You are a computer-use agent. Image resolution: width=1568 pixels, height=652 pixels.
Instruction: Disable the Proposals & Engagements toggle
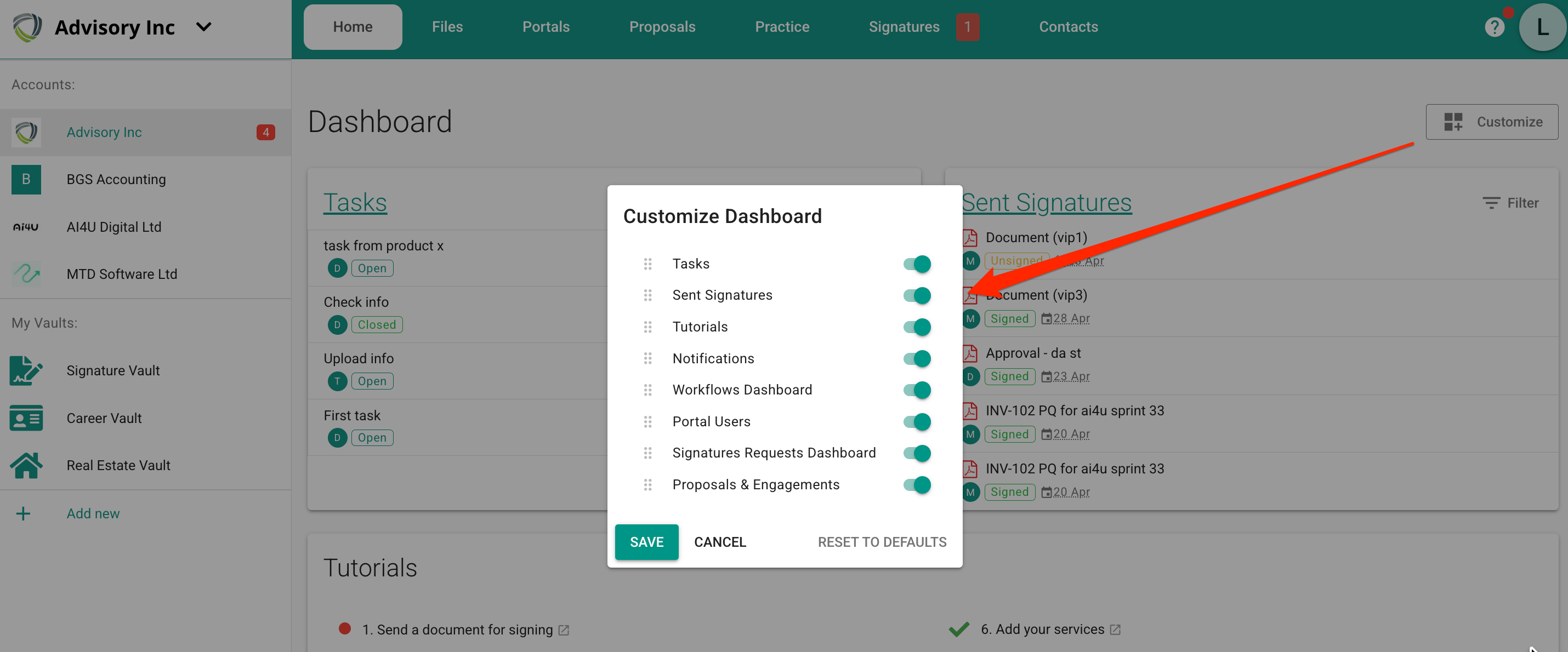tap(917, 485)
